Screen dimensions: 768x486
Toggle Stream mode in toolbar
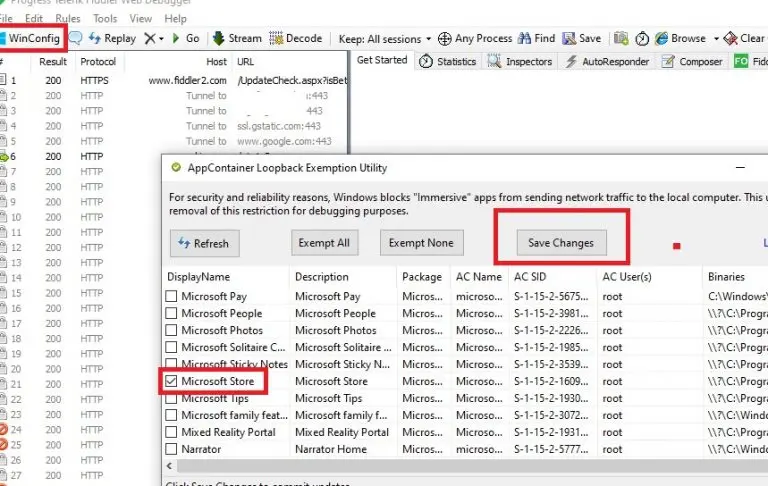(x=237, y=38)
